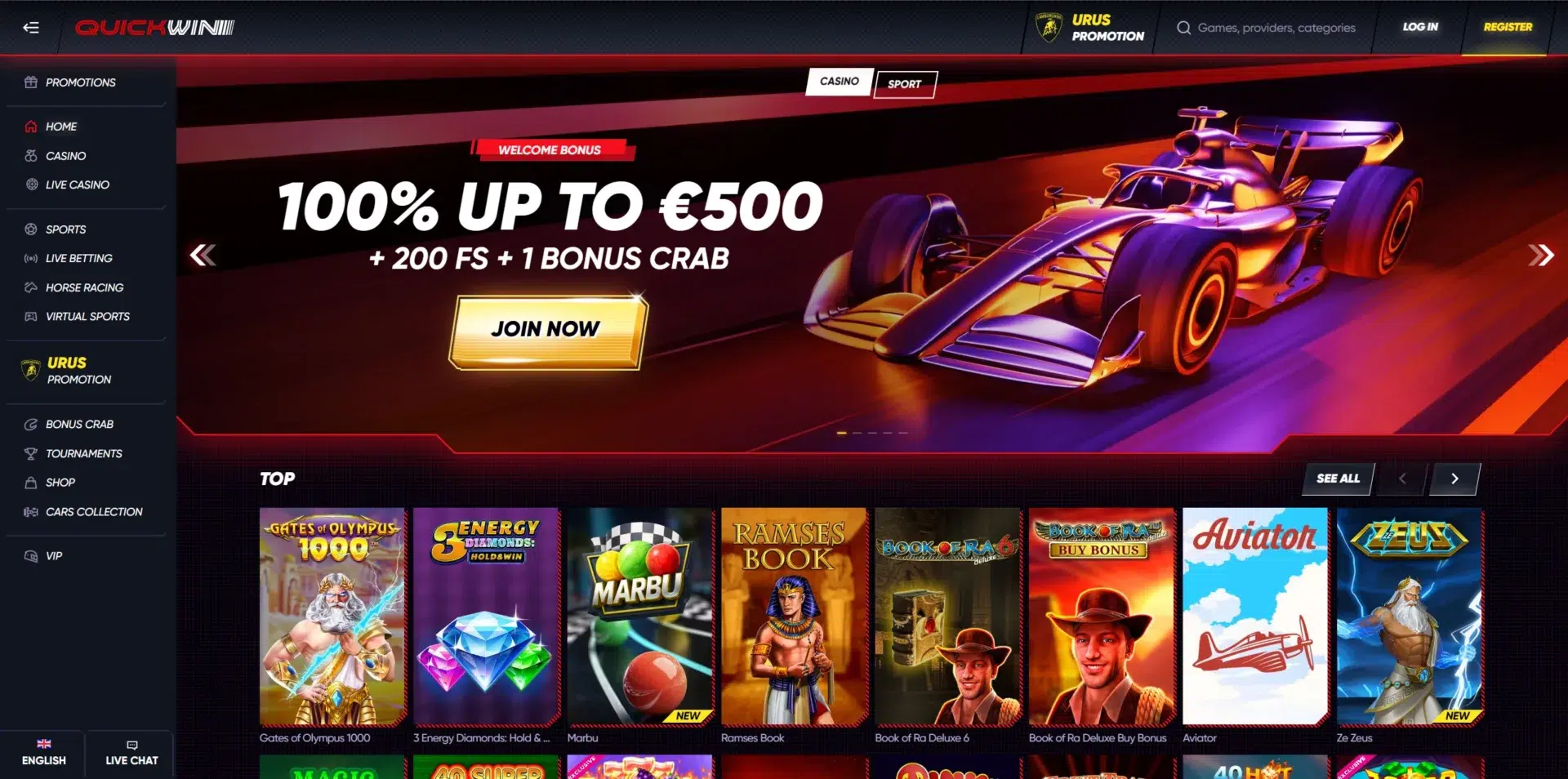The width and height of the screenshot is (1568, 779).
Task: Open the English language selector
Action: point(43,753)
